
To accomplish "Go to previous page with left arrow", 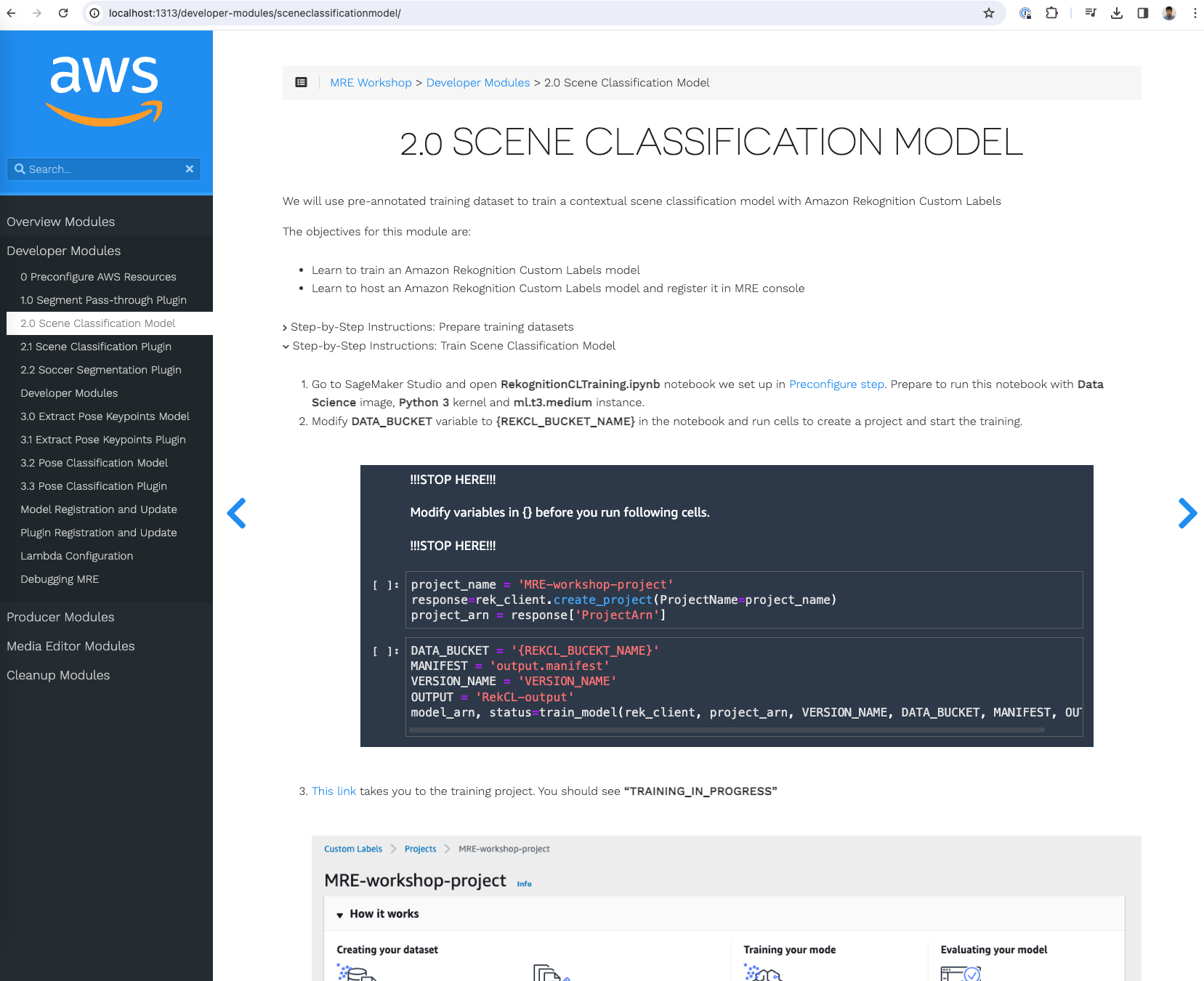I will (x=237, y=513).
